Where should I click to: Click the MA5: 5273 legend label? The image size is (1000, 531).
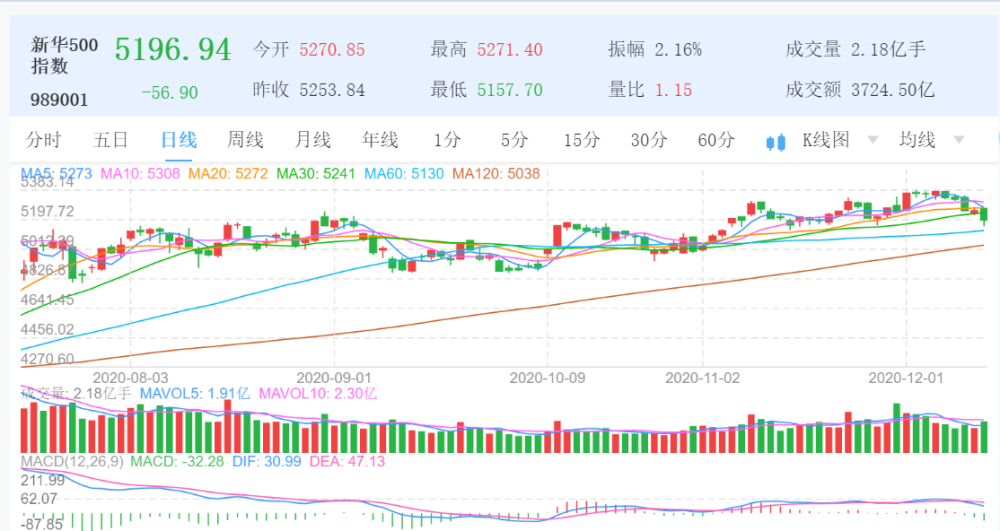(x=56, y=174)
